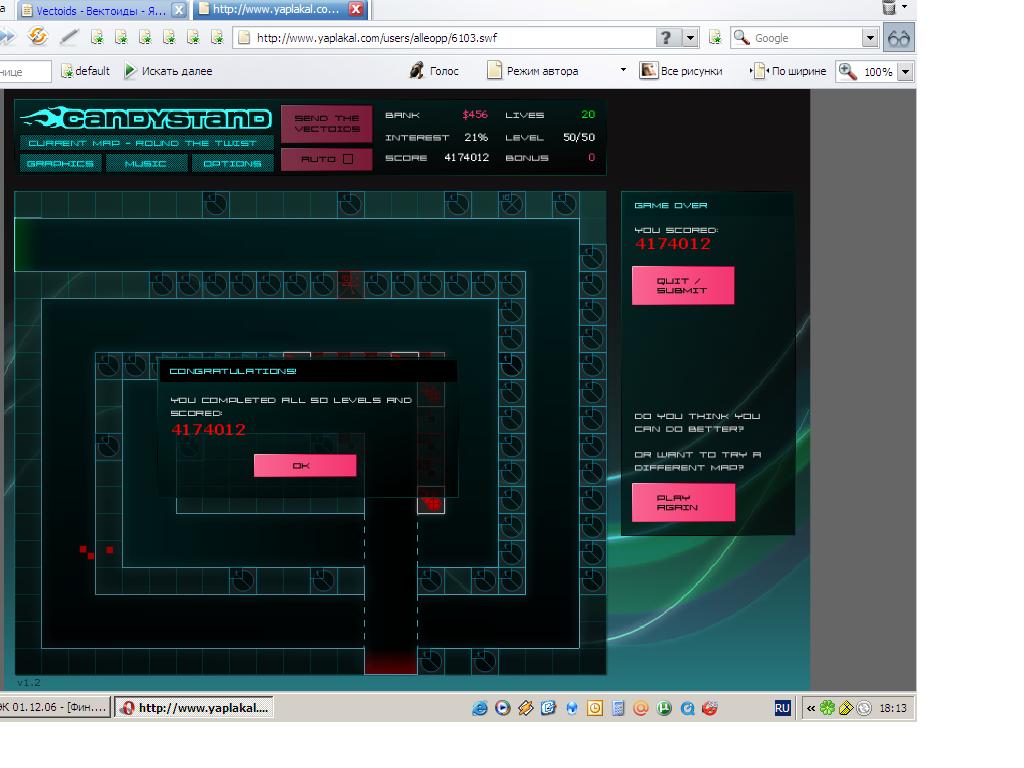Expand the Google search engine dropdown

(x=869, y=38)
